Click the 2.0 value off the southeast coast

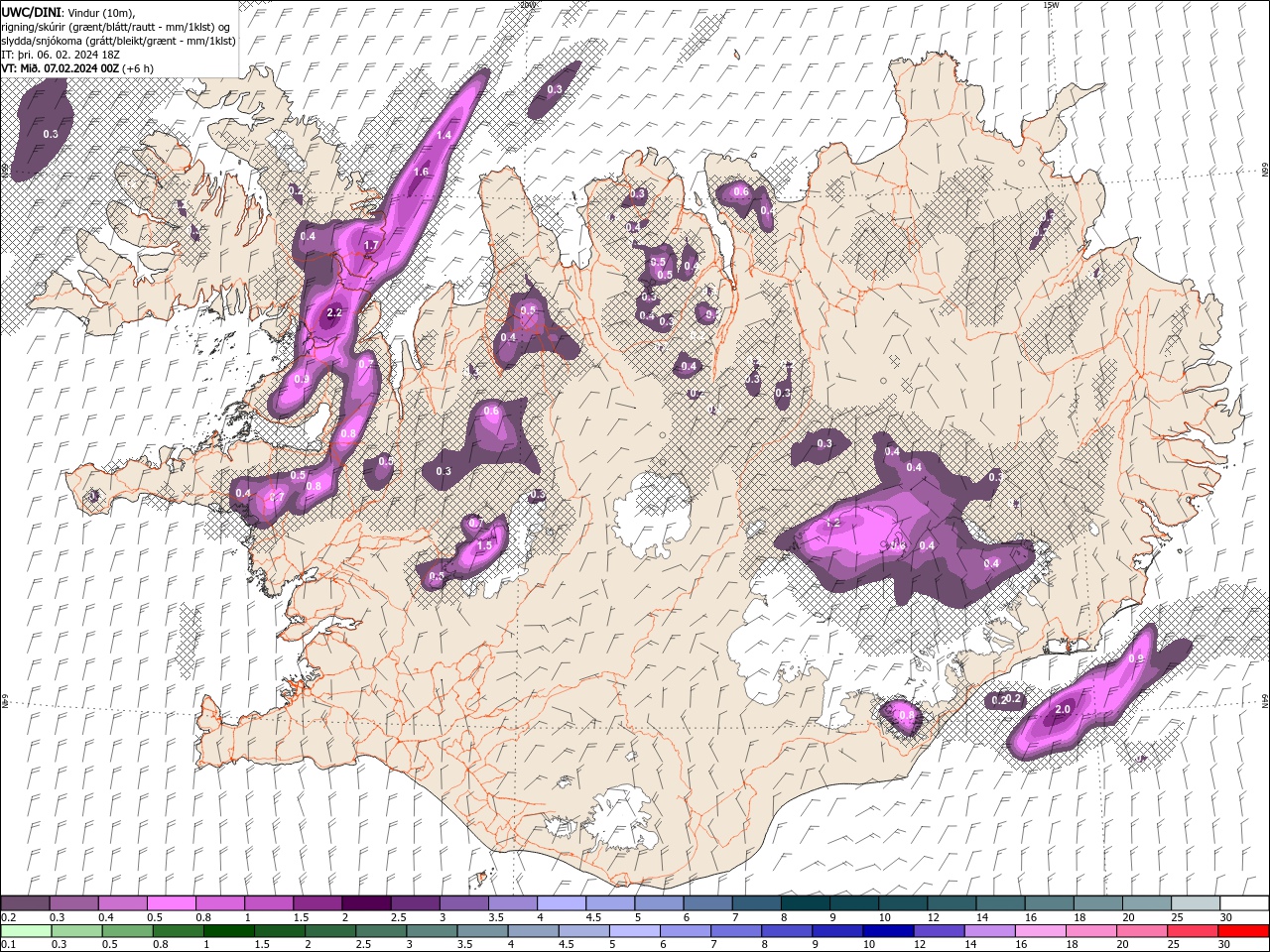[x=1063, y=709]
